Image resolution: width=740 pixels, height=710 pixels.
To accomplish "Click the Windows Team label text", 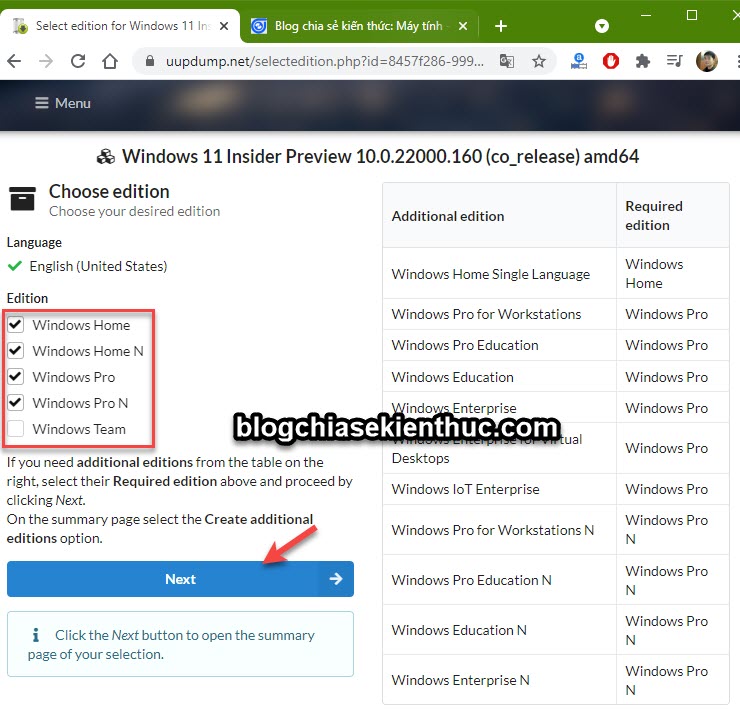I will [x=79, y=429].
